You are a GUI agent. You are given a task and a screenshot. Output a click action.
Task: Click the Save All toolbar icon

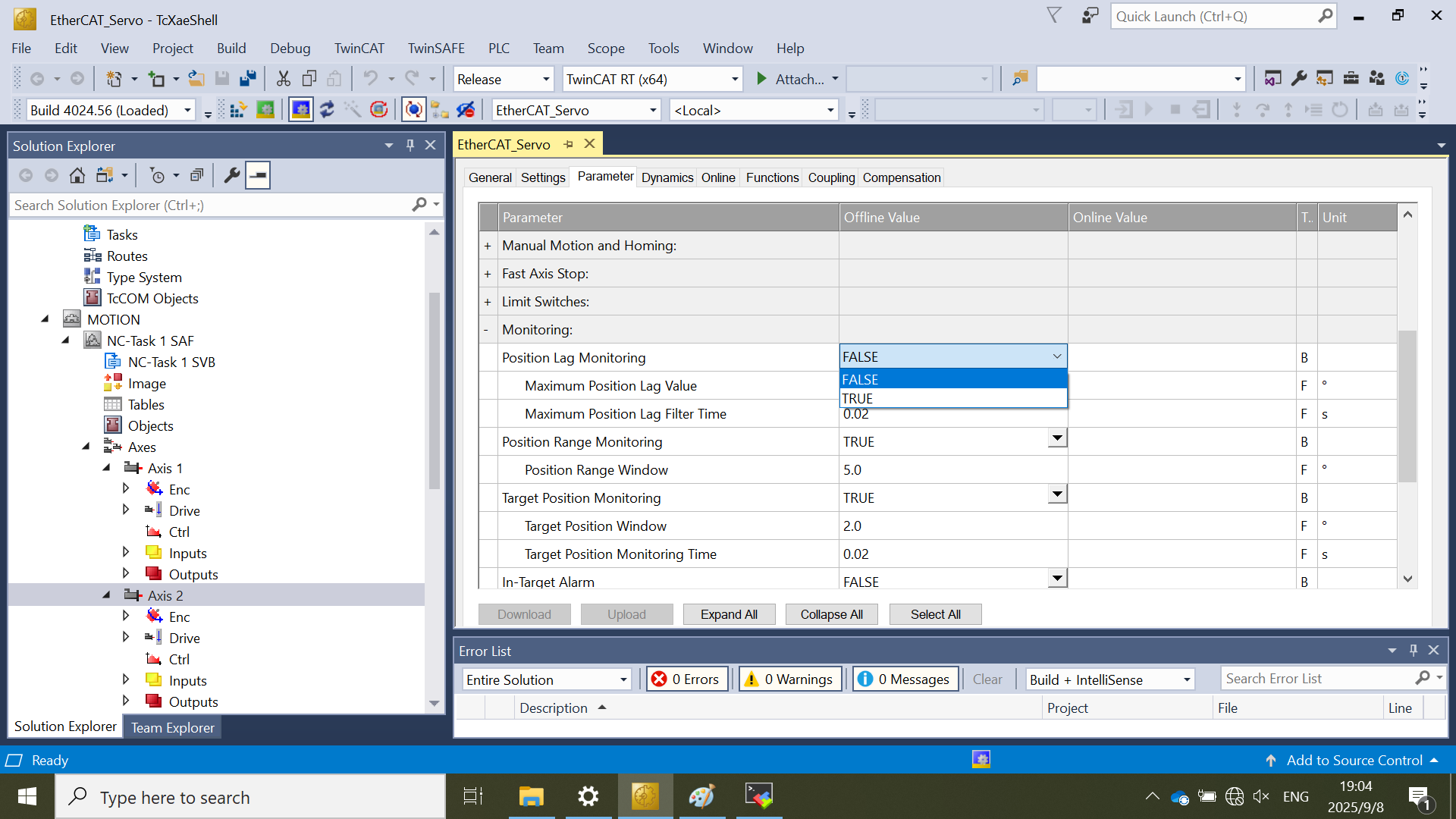(248, 79)
